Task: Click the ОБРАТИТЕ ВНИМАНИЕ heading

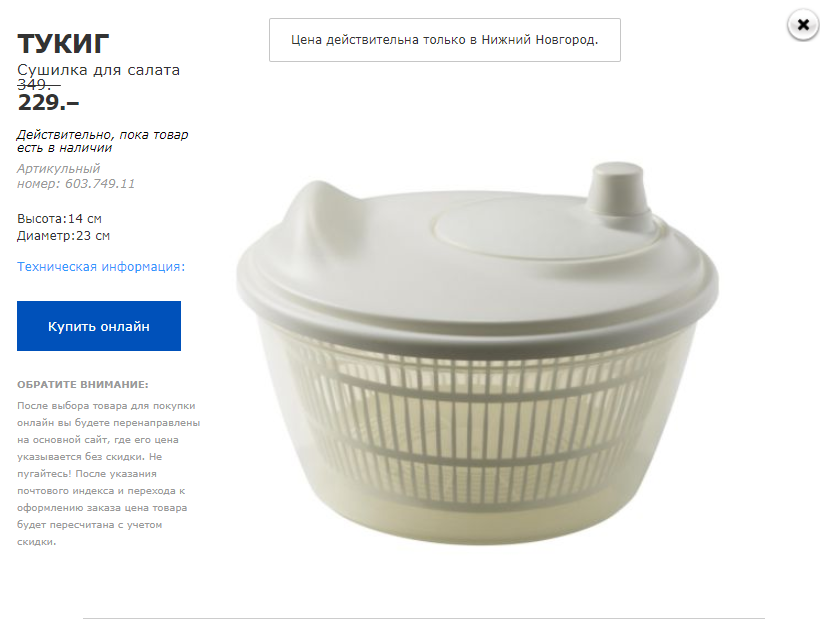Action: point(83,385)
